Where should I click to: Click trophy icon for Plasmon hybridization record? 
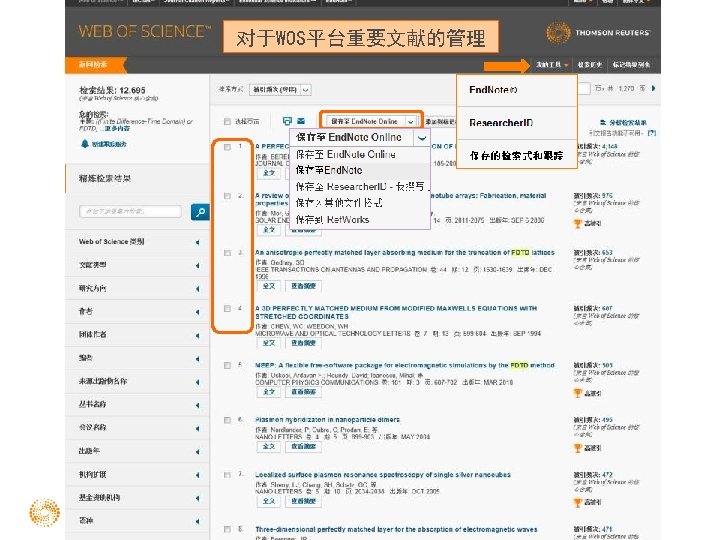[578, 448]
